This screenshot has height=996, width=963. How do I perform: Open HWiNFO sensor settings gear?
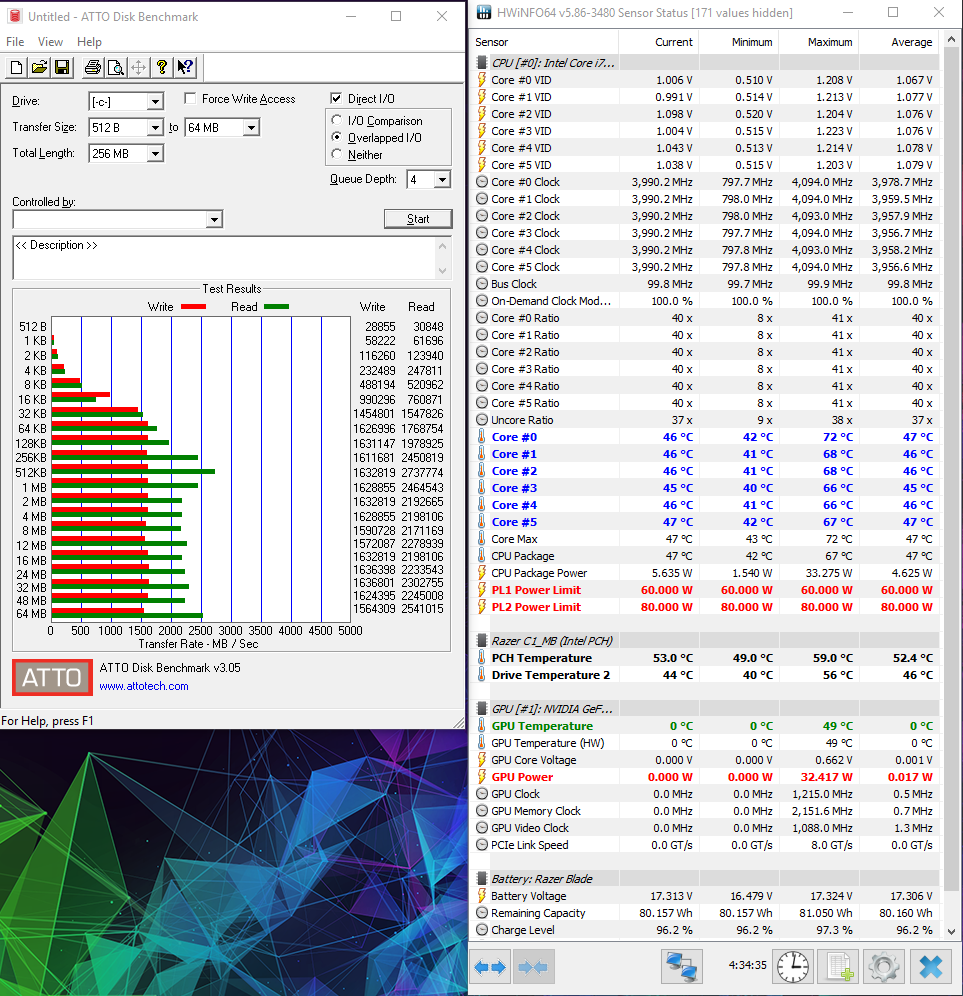[884, 967]
